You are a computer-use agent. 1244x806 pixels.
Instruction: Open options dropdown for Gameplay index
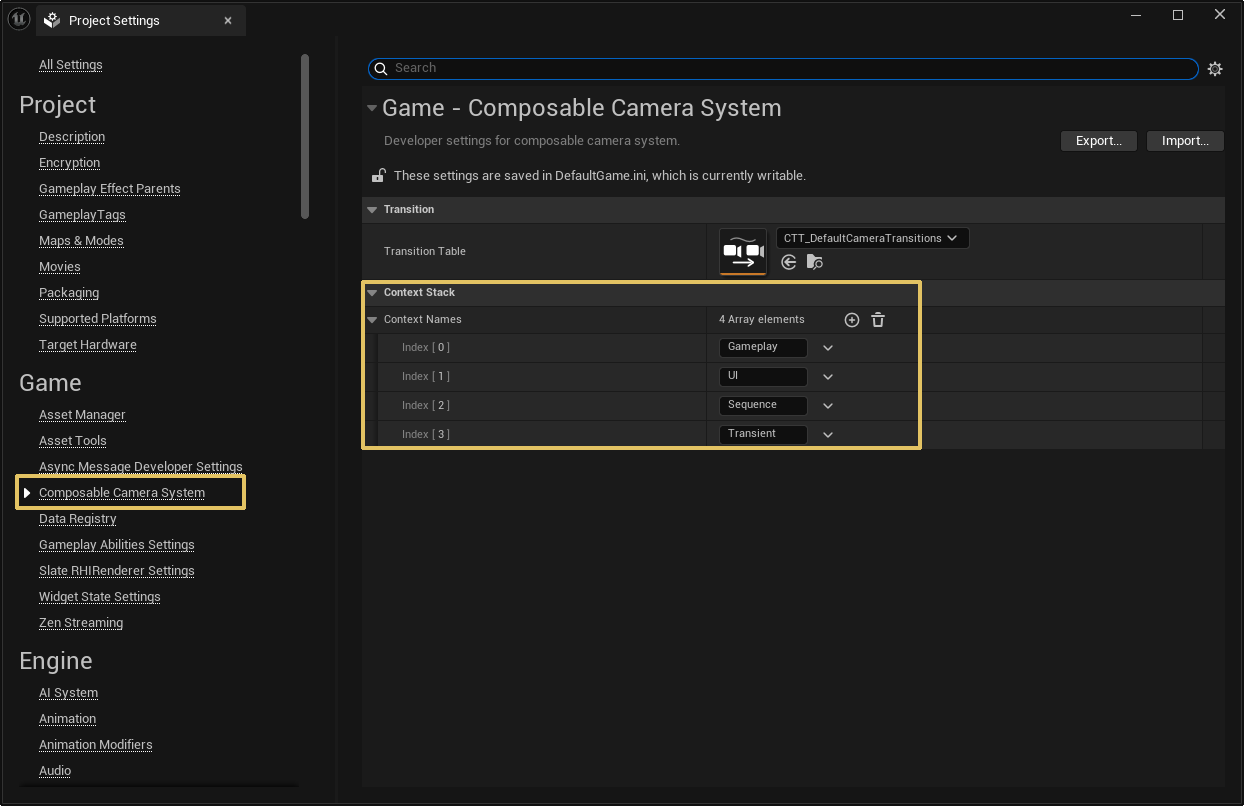[828, 348]
